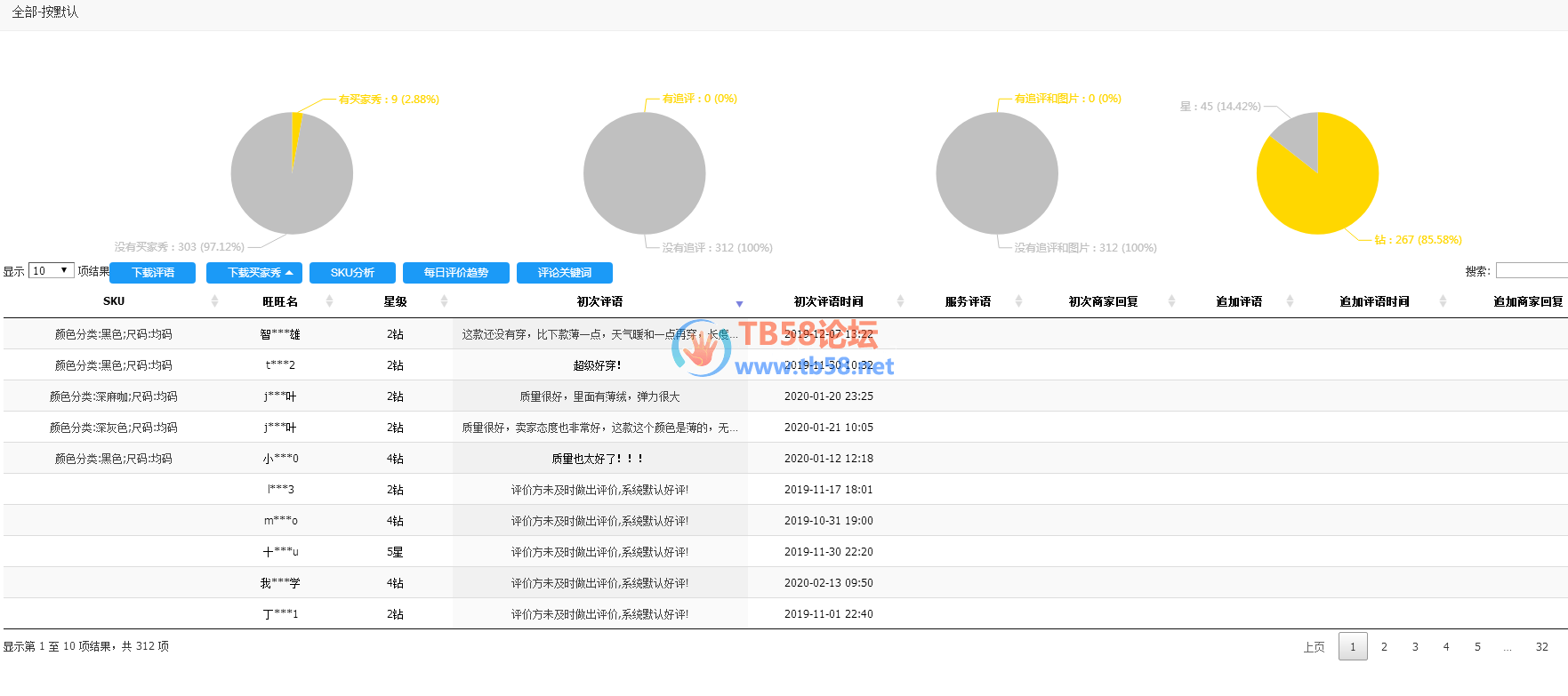Screen dimensions: 1568x696
Task: Sort by 星级 column arrows
Action: click(x=444, y=301)
